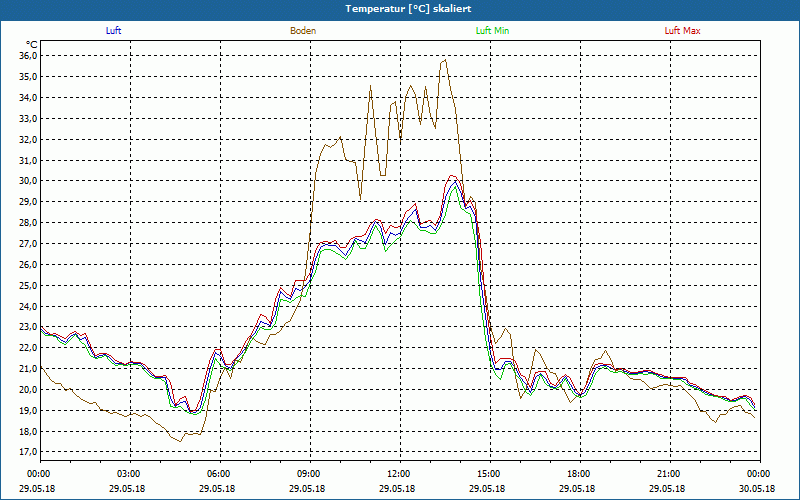
Task: Click the 30,0 y-axis value
Action: (x=28, y=181)
